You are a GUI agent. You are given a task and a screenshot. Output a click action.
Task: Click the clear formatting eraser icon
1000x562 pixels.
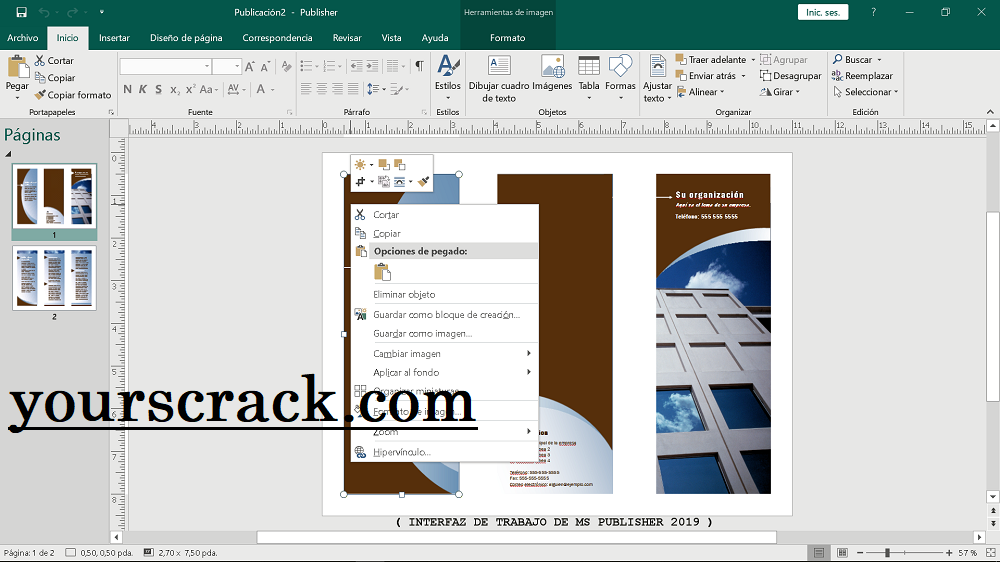286,66
